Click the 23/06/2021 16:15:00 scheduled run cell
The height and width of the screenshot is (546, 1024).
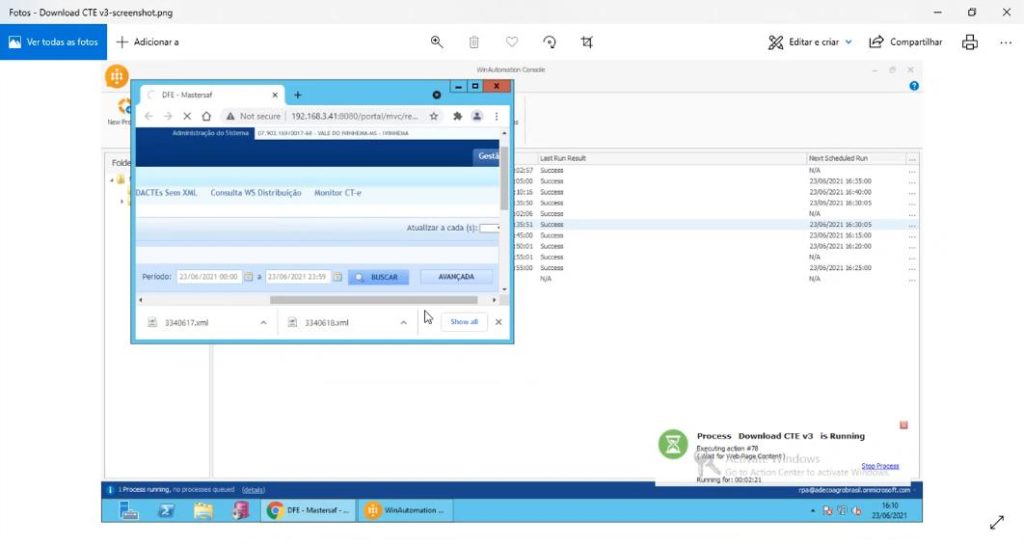[x=840, y=235]
